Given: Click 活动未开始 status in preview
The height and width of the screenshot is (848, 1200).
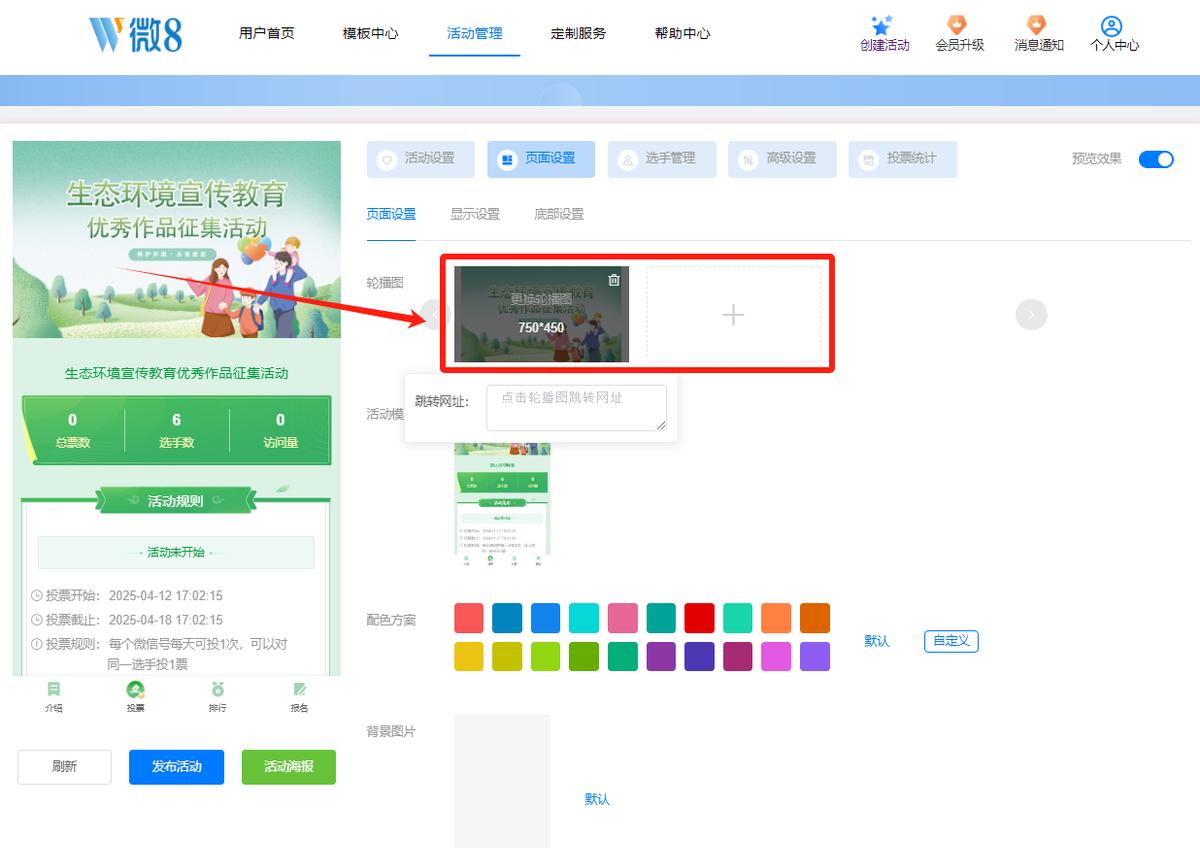Looking at the screenshot, I should [x=176, y=552].
